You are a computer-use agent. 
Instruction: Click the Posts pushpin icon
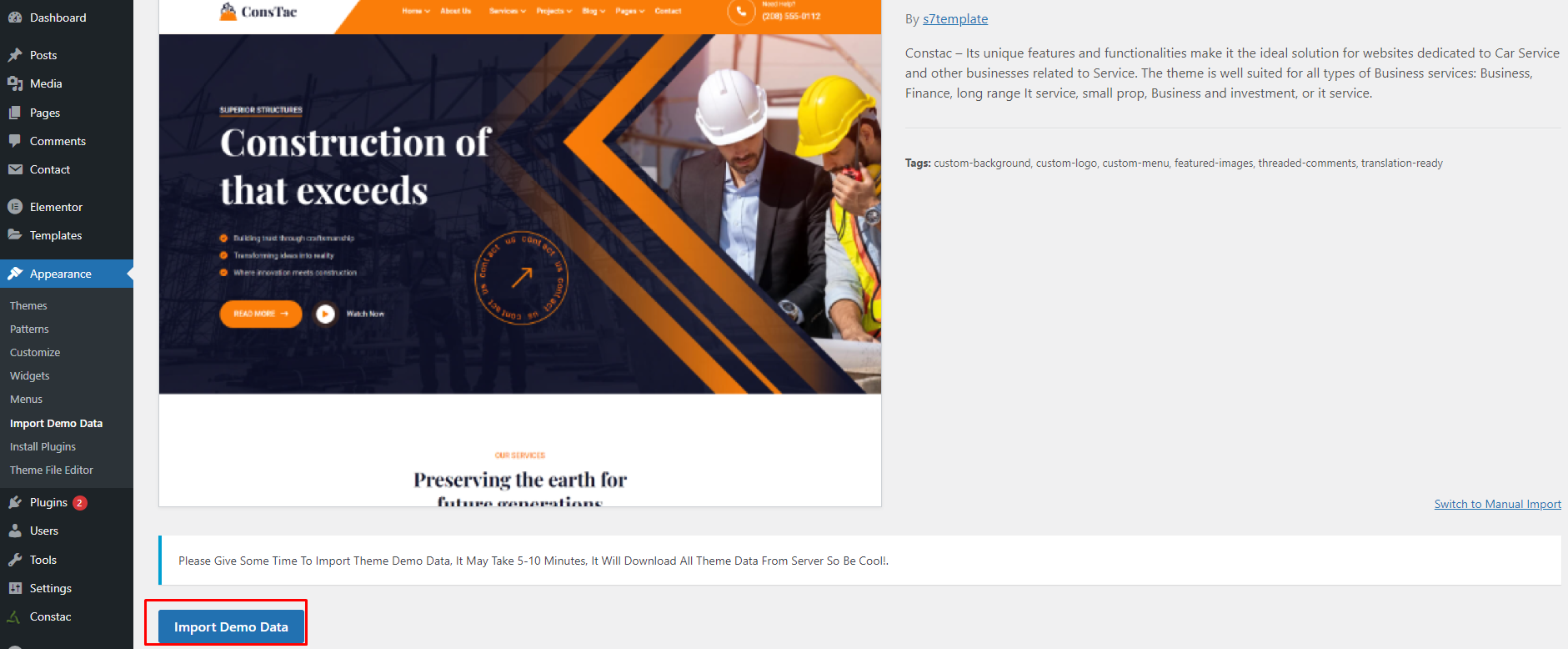pos(15,55)
